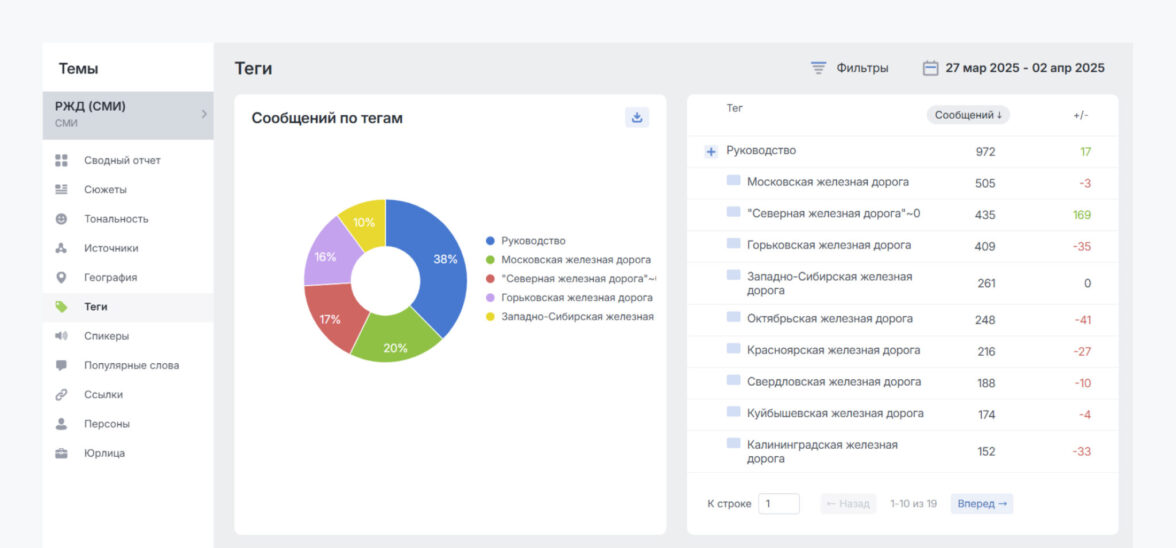Open the Ссылки link icon
The image size is (1176, 548).
tap(62, 394)
